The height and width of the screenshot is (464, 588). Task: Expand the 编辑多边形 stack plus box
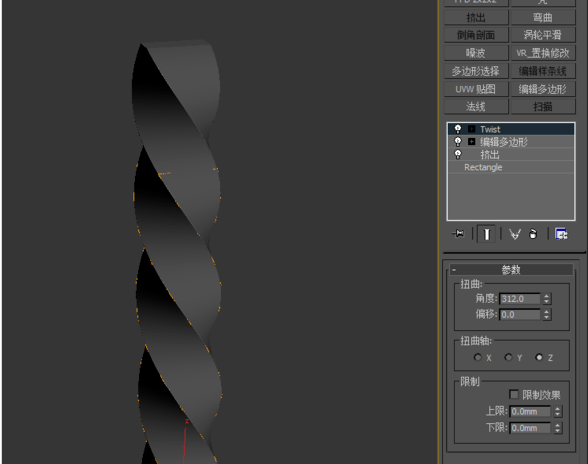tap(471, 141)
